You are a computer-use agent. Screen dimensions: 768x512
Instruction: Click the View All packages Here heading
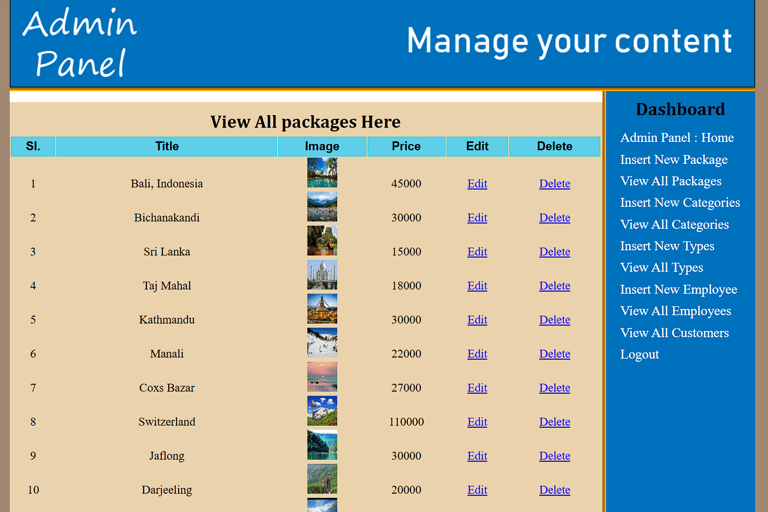click(305, 122)
